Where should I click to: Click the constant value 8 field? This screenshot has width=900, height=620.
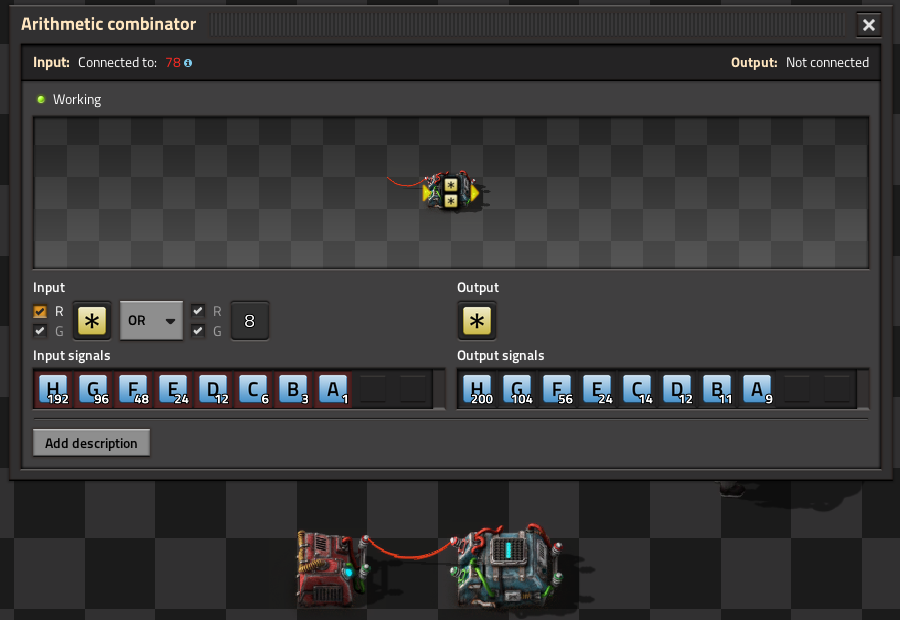(250, 320)
